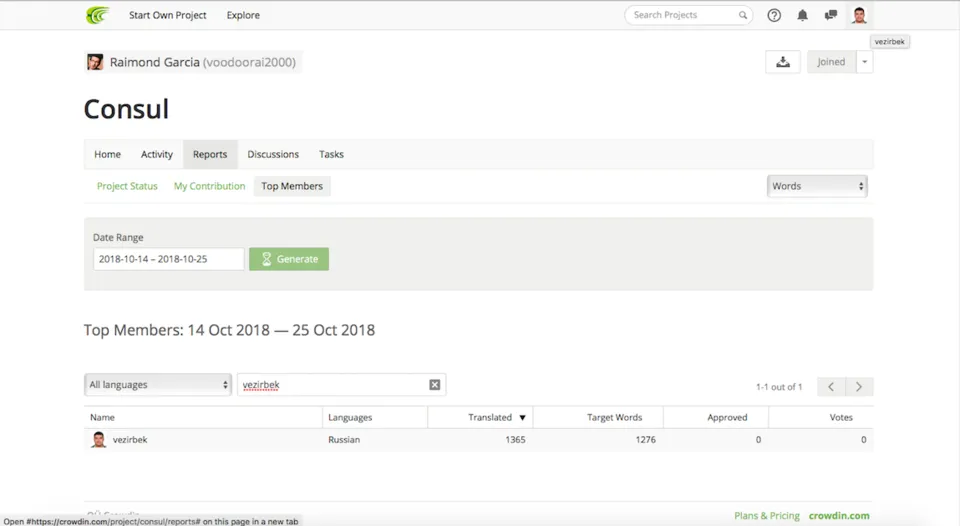Click vezirbek's avatar in the table

[99, 440]
